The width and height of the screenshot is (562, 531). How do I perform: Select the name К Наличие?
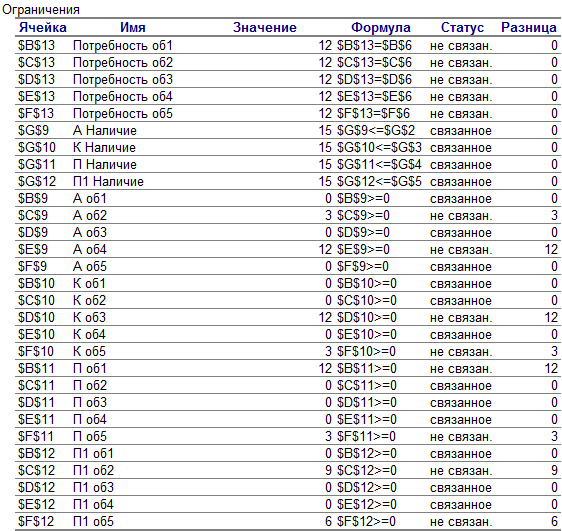click(104, 148)
